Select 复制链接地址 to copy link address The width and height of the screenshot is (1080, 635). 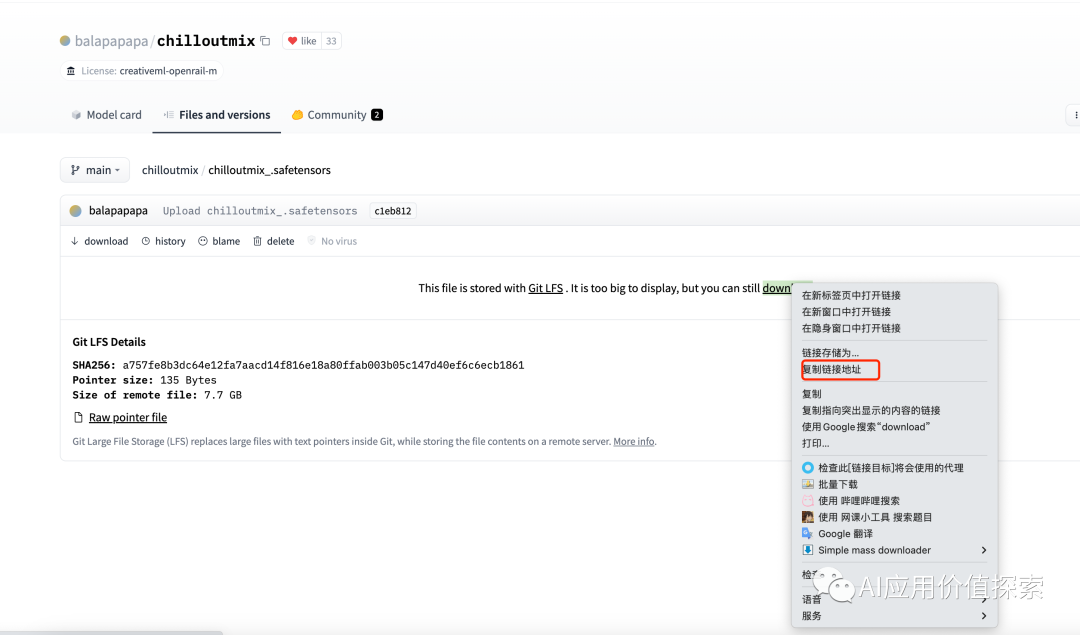(840, 370)
